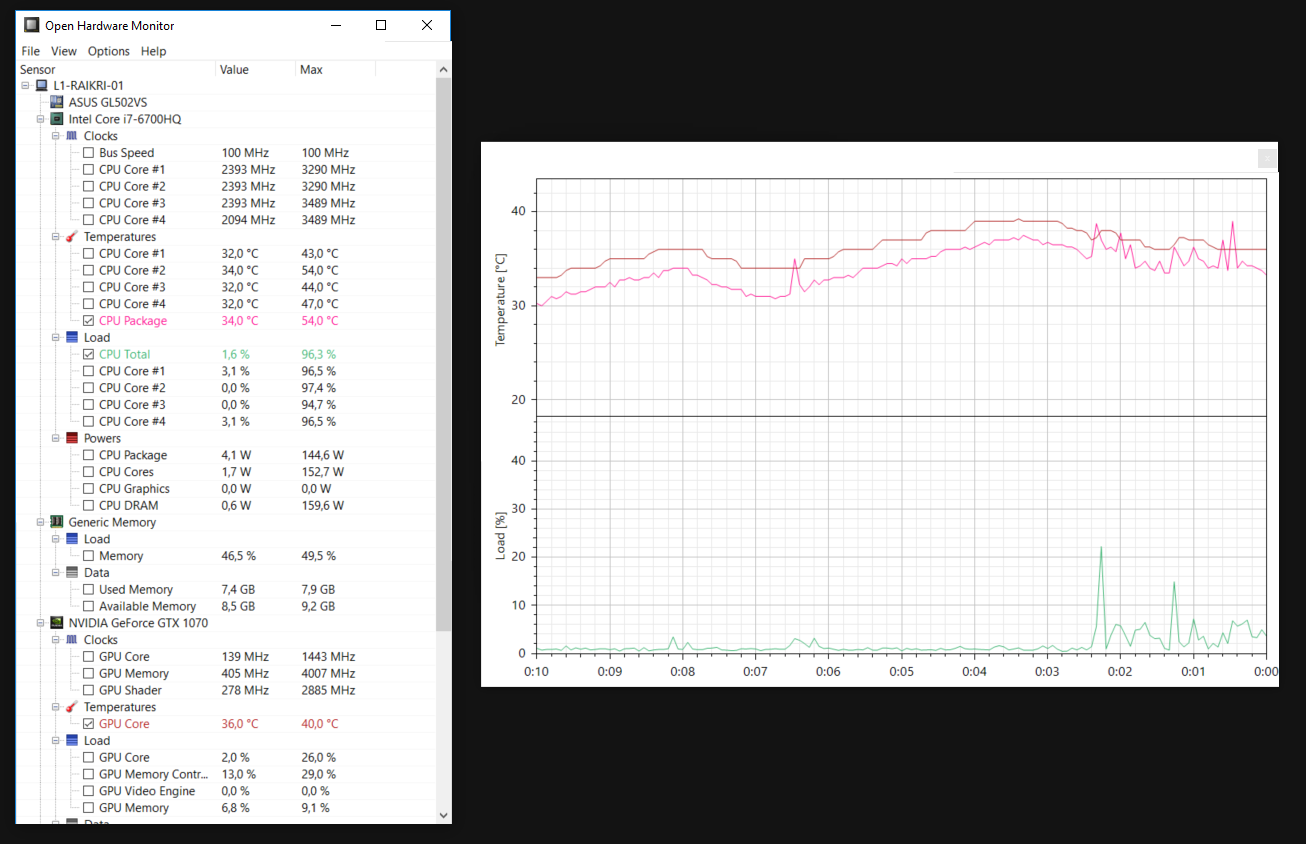Check the Used Memory checkbox

point(89,589)
